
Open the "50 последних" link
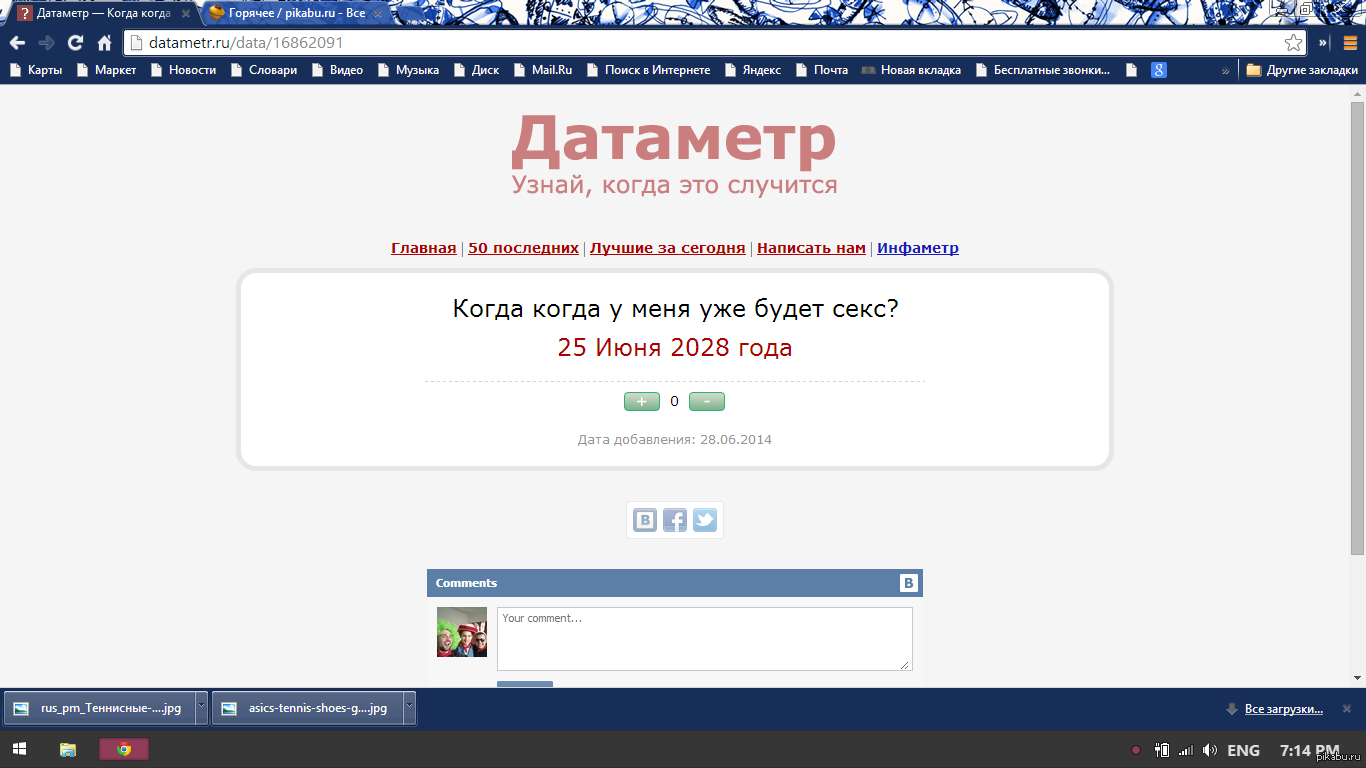point(523,248)
